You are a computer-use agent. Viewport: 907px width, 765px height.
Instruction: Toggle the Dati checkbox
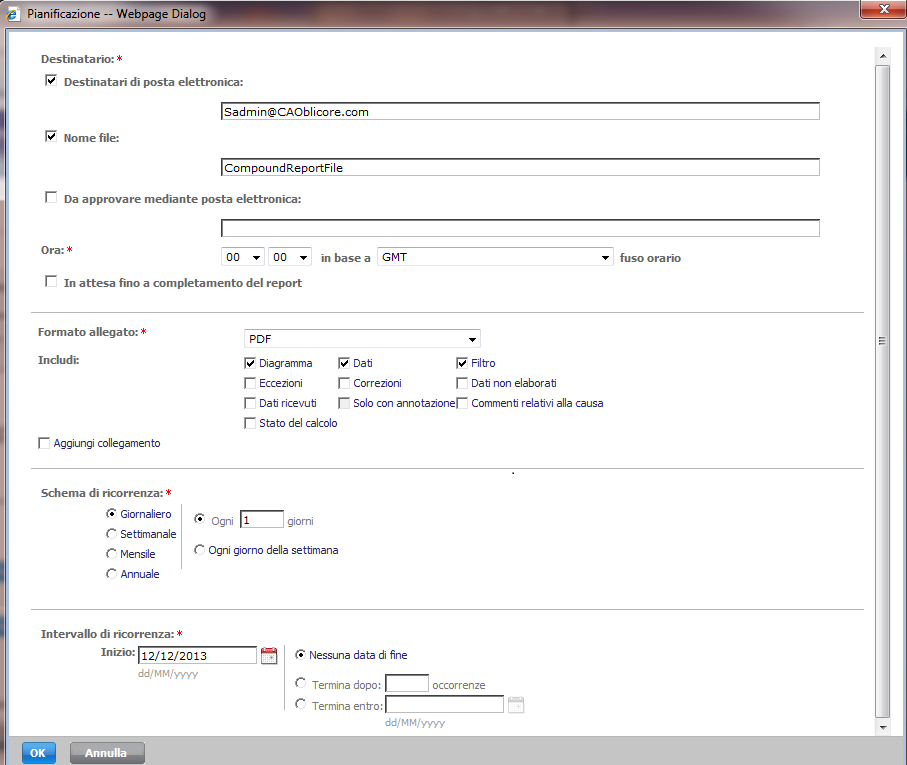pyautogui.click(x=344, y=363)
